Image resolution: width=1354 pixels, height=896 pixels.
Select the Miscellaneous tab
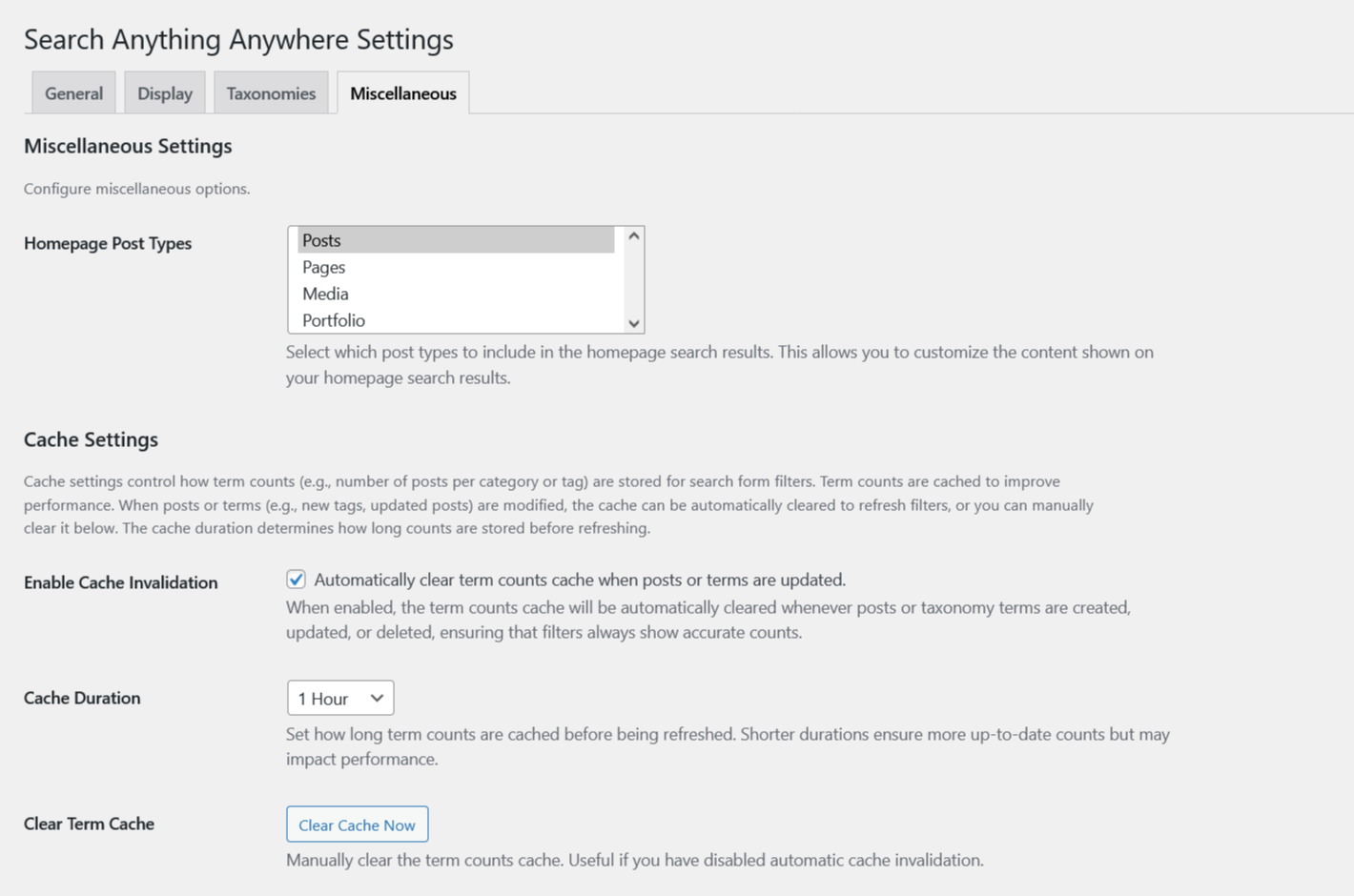[x=402, y=93]
